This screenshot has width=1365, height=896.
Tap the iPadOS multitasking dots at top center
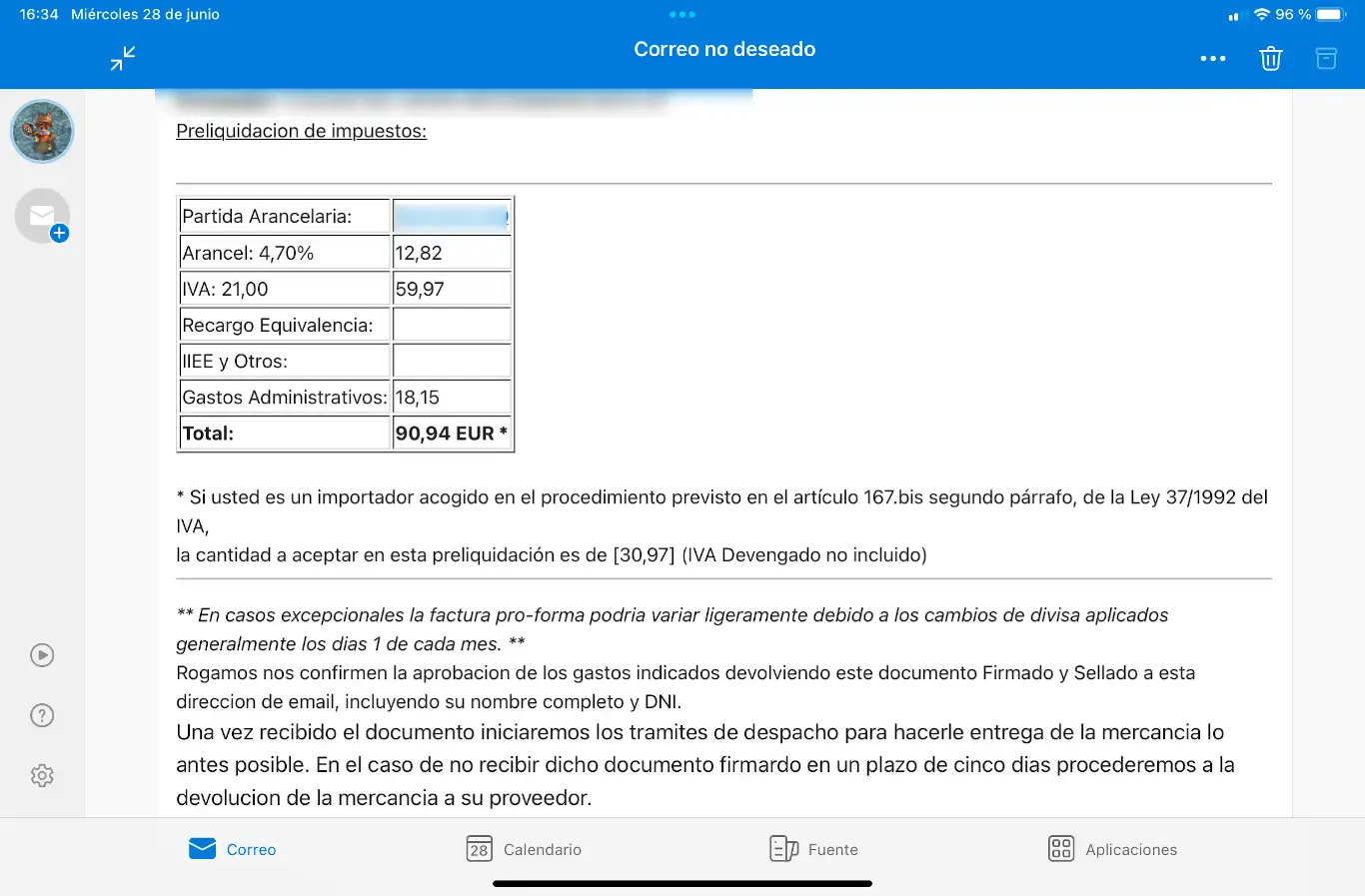(682, 15)
